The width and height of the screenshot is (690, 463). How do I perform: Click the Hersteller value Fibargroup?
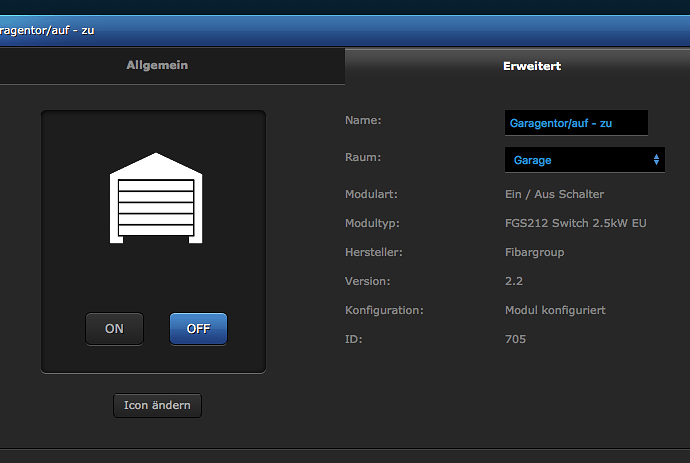pyautogui.click(x=534, y=252)
